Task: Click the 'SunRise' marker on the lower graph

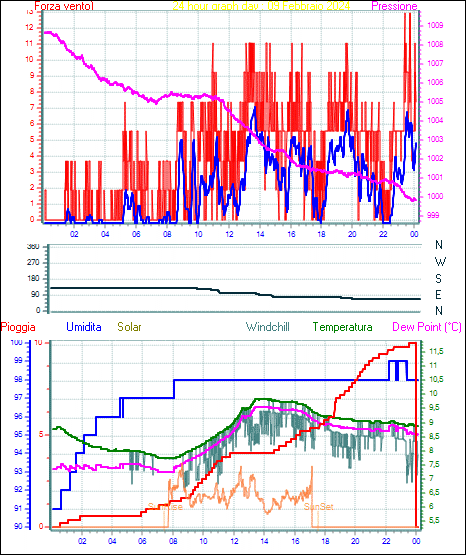Action: 165,507
